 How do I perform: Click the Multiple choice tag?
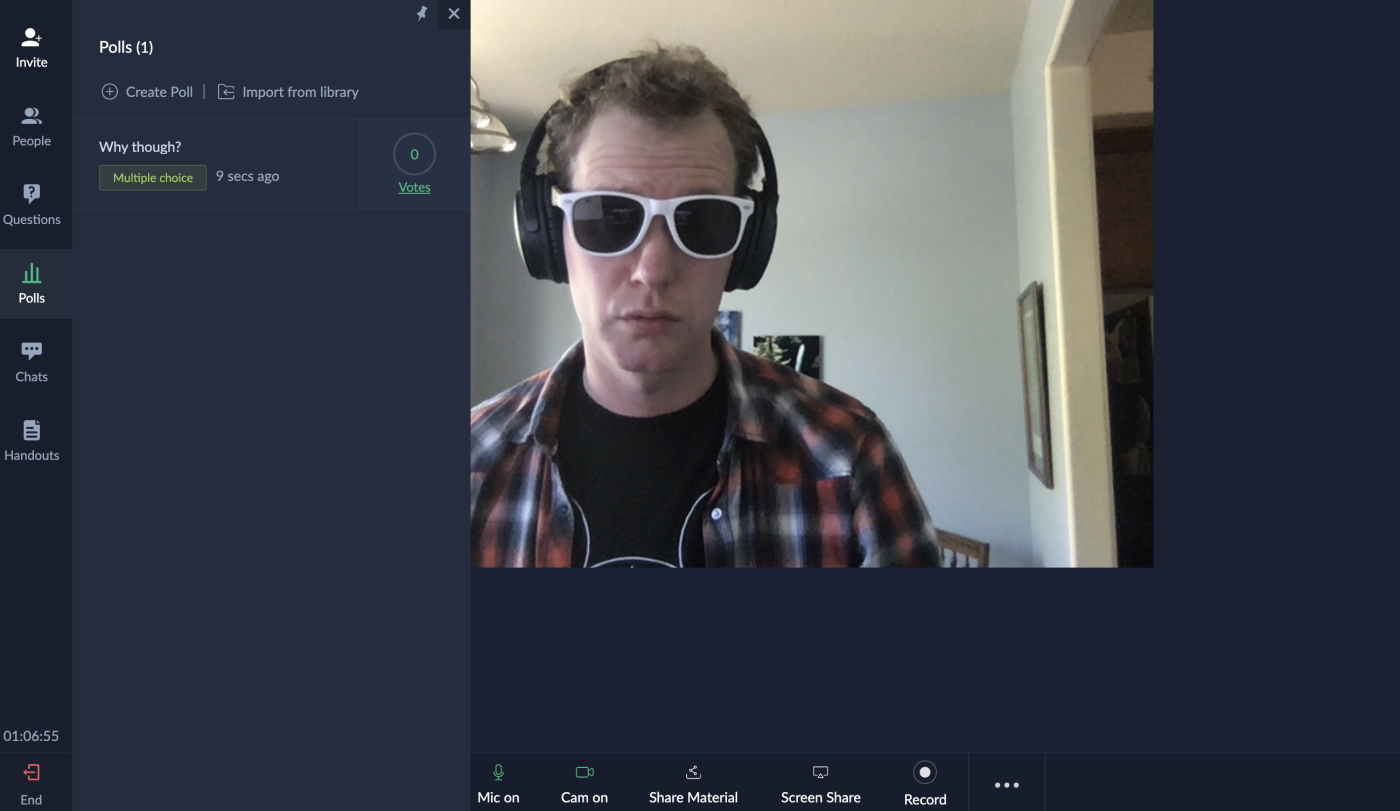[153, 178]
